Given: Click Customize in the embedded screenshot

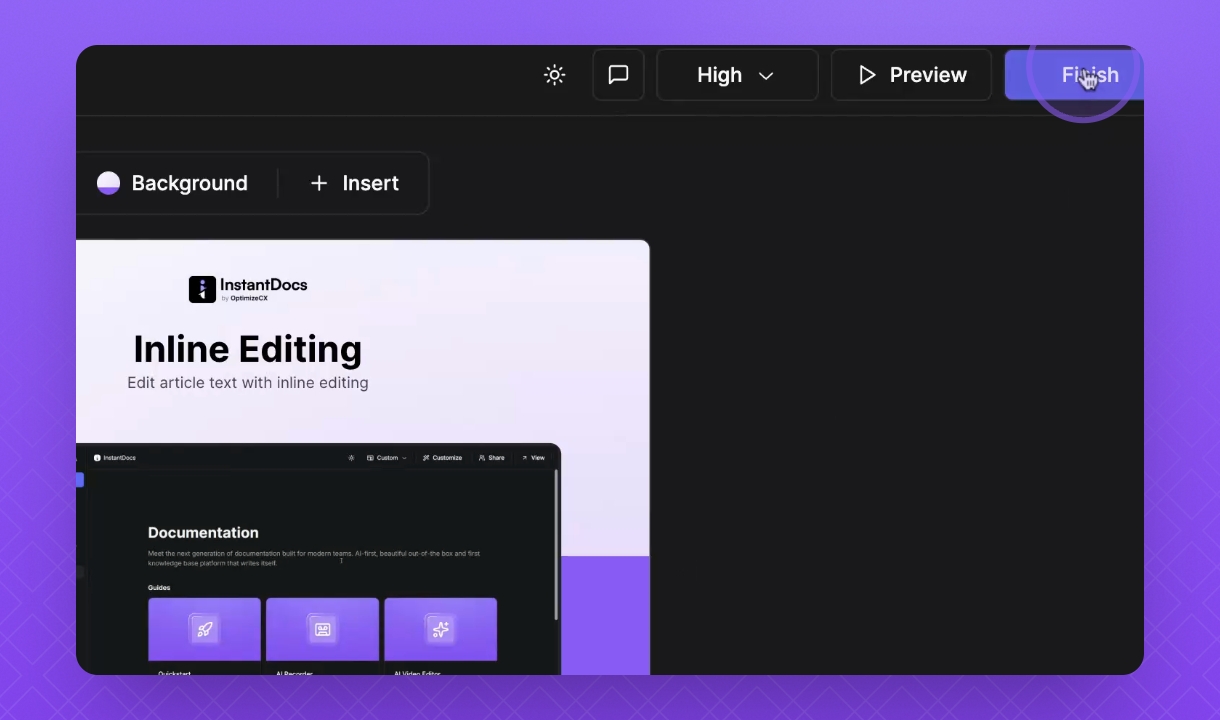Looking at the screenshot, I should [442, 458].
